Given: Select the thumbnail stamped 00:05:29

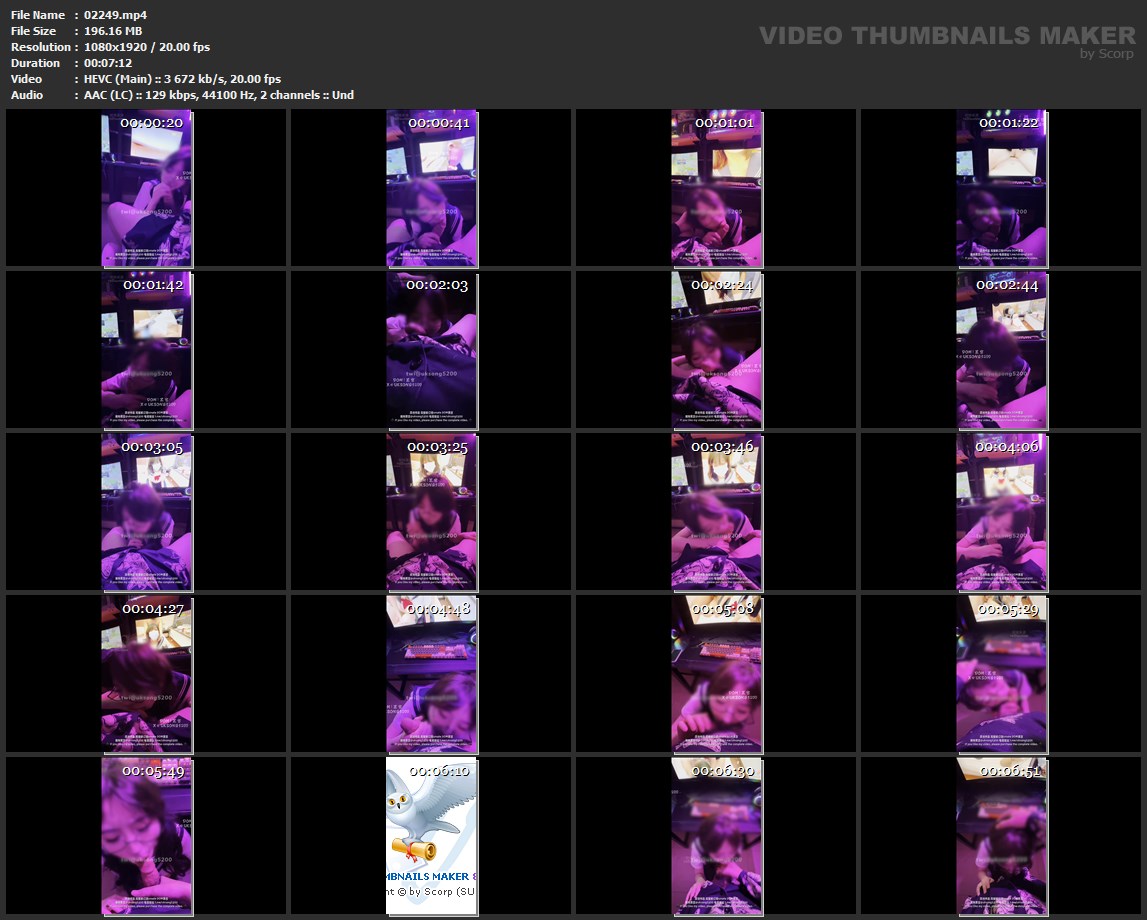Looking at the screenshot, I should click(1001, 674).
